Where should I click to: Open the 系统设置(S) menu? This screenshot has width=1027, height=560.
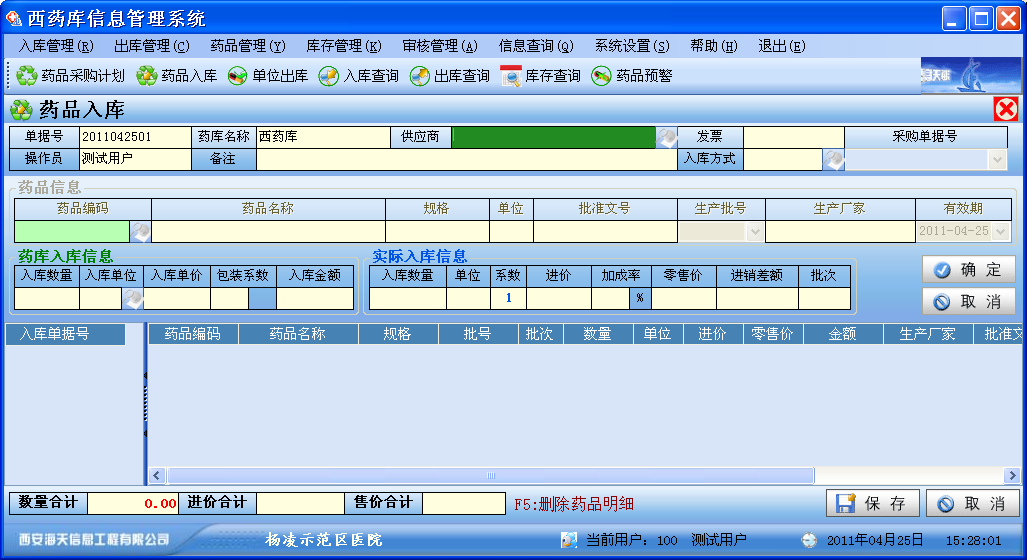(x=632, y=46)
